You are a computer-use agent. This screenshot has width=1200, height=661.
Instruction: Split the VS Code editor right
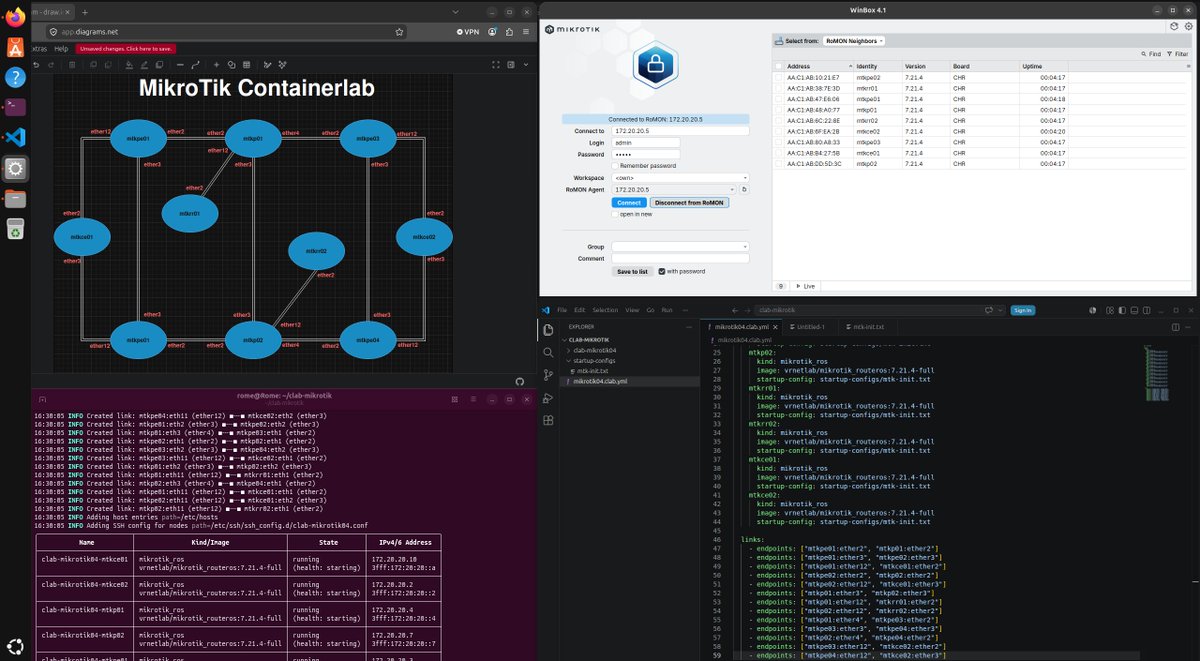pyautogui.click(x=1176, y=327)
